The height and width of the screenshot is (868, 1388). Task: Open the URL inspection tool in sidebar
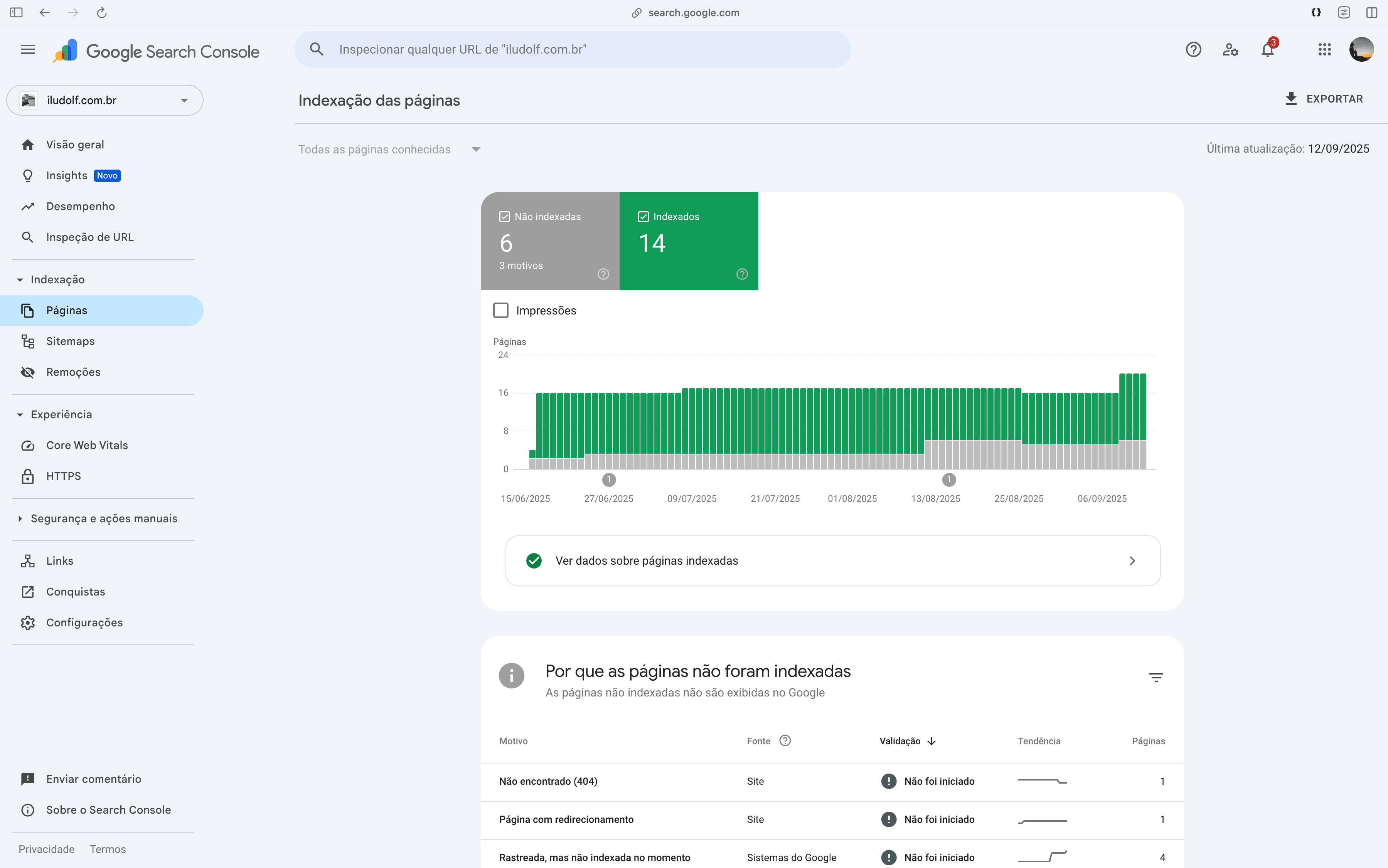tap(89, 237)
